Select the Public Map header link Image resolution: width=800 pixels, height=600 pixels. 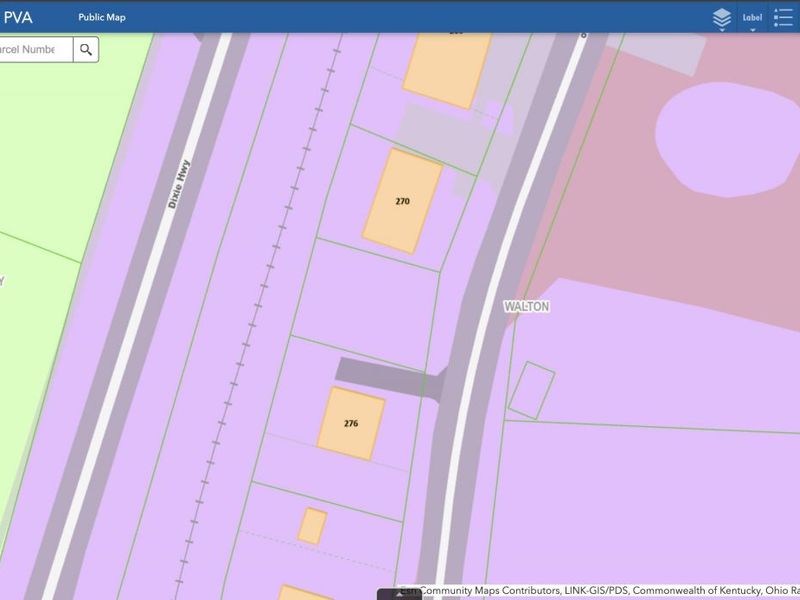[102, 17]
